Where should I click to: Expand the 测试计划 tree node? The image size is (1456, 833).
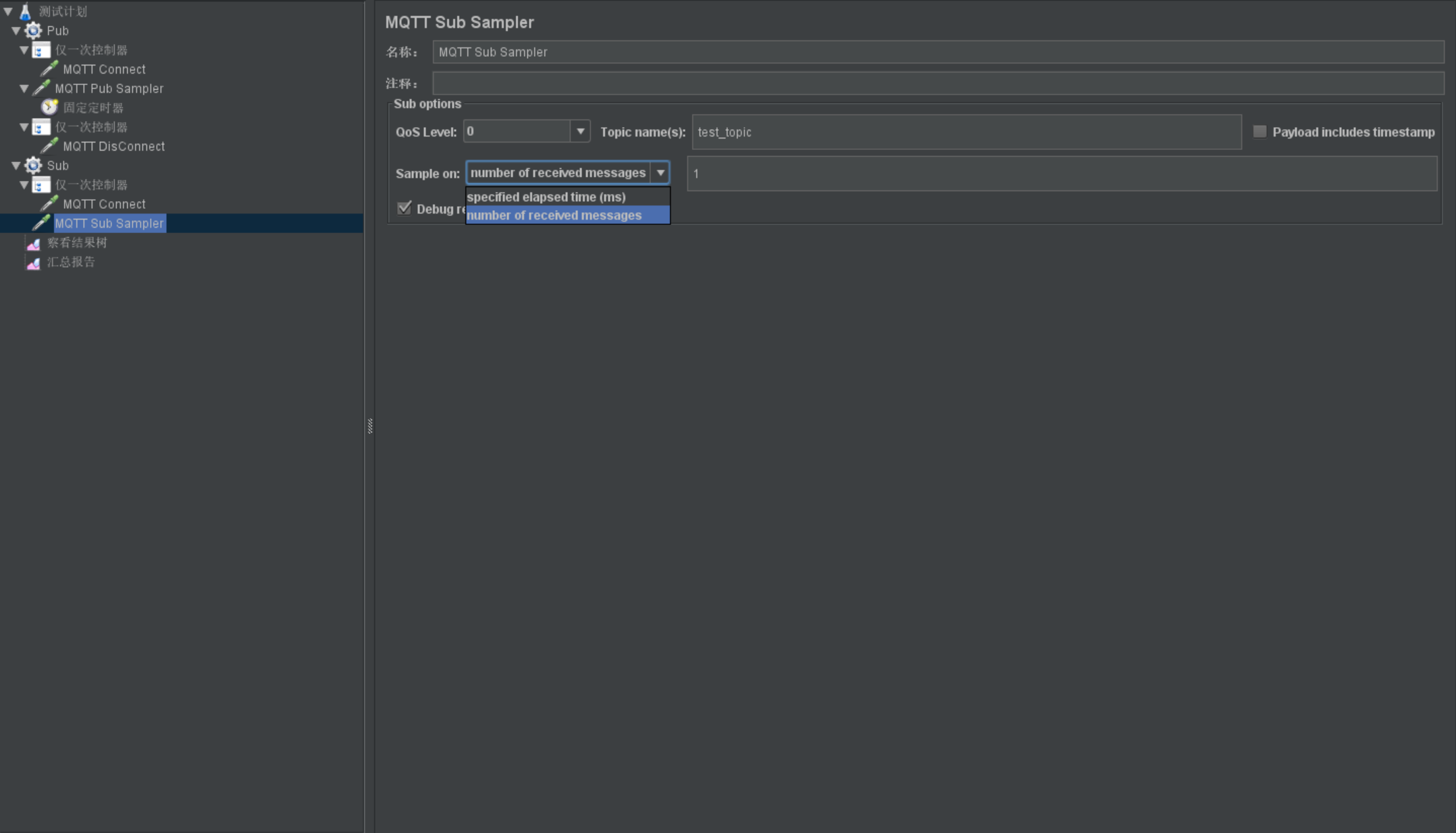click(8, 10)
